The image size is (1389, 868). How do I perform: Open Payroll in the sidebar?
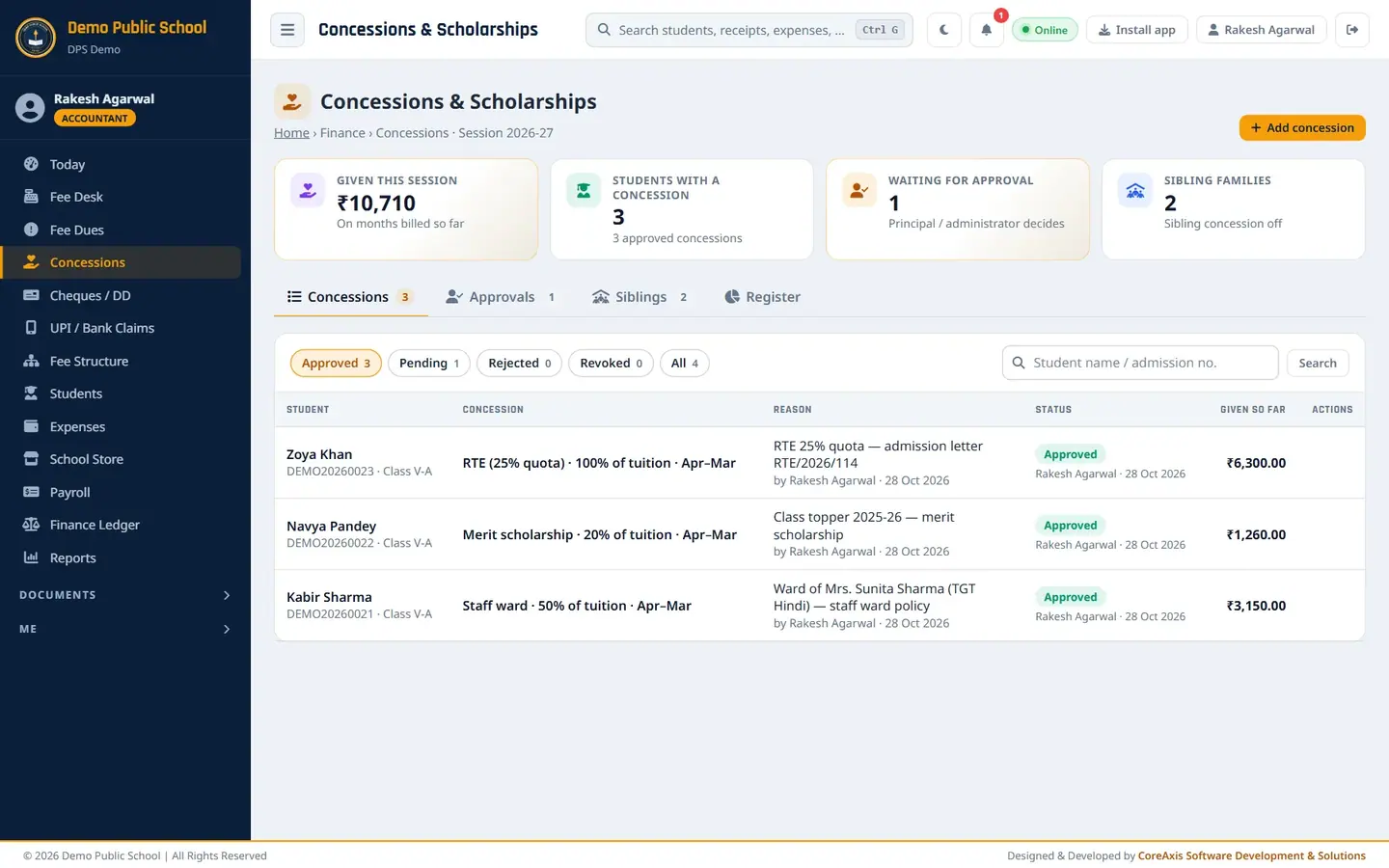(x=121, y=492)
